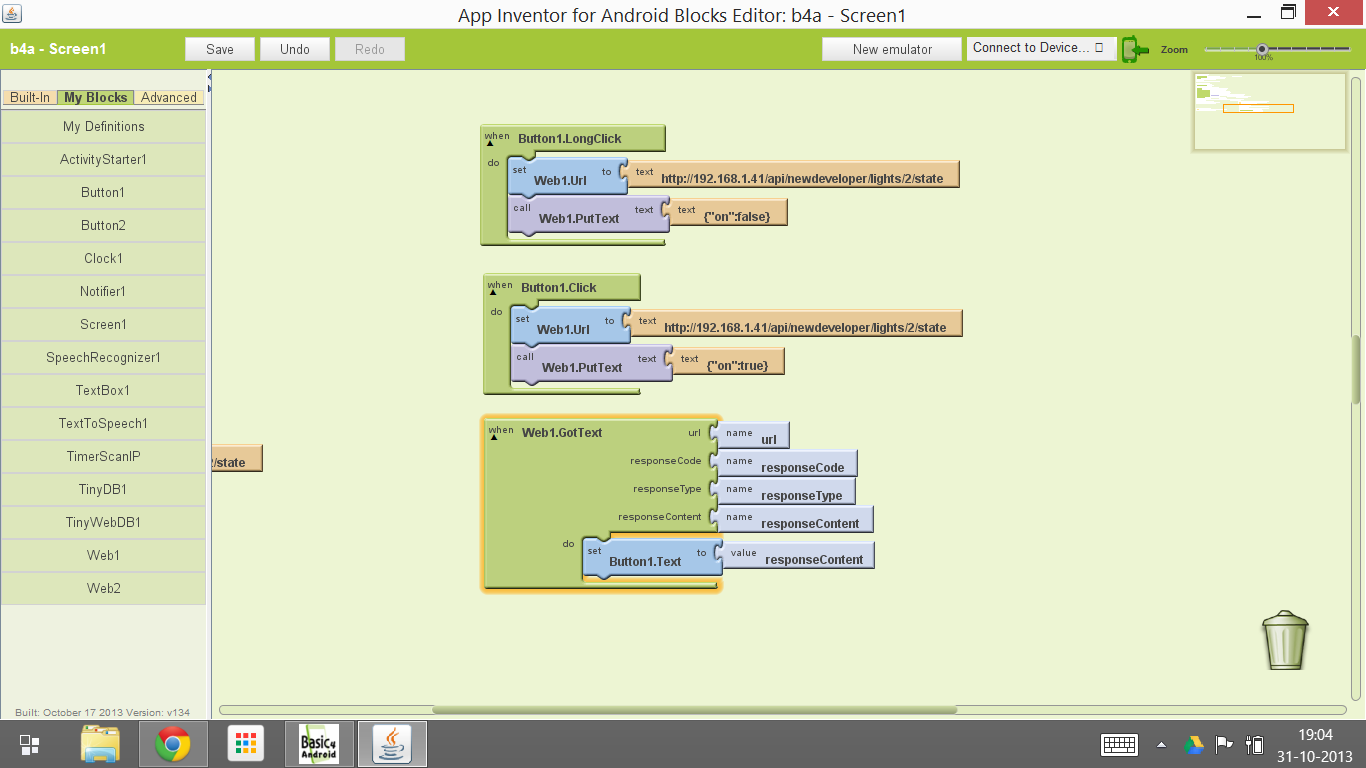Select Web1.Url setter in LongClick block

click(x=567, y=175)
